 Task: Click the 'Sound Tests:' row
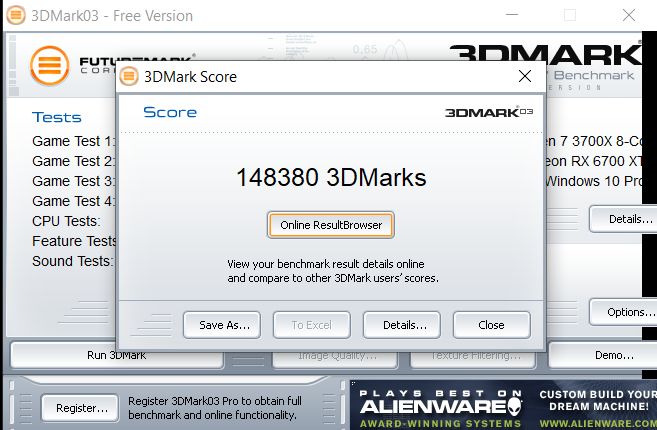pyautogui.click(x=73, y=261)
